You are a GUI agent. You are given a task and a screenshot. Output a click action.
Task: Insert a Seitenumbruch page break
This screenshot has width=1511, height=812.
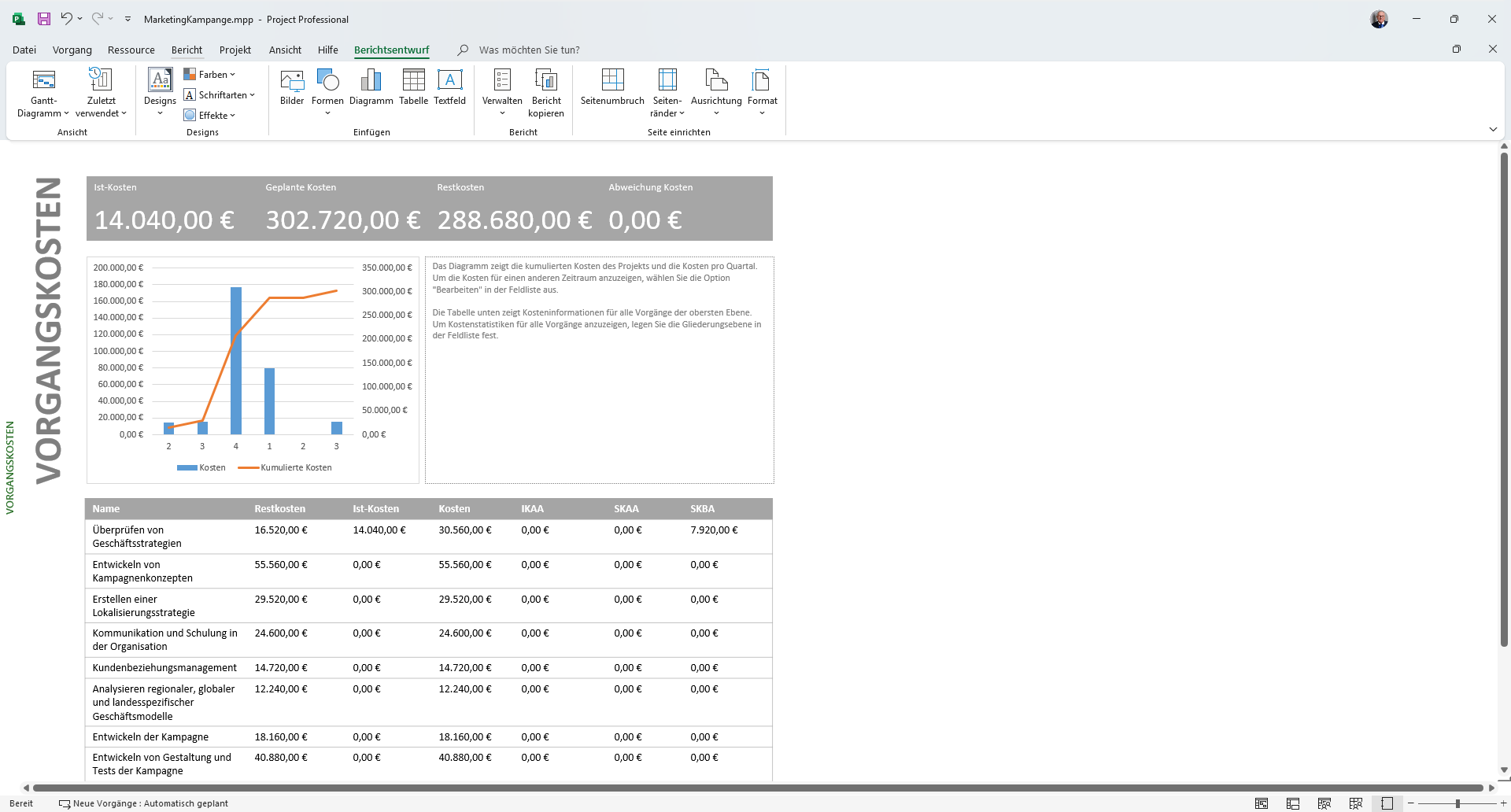[612, 87]
